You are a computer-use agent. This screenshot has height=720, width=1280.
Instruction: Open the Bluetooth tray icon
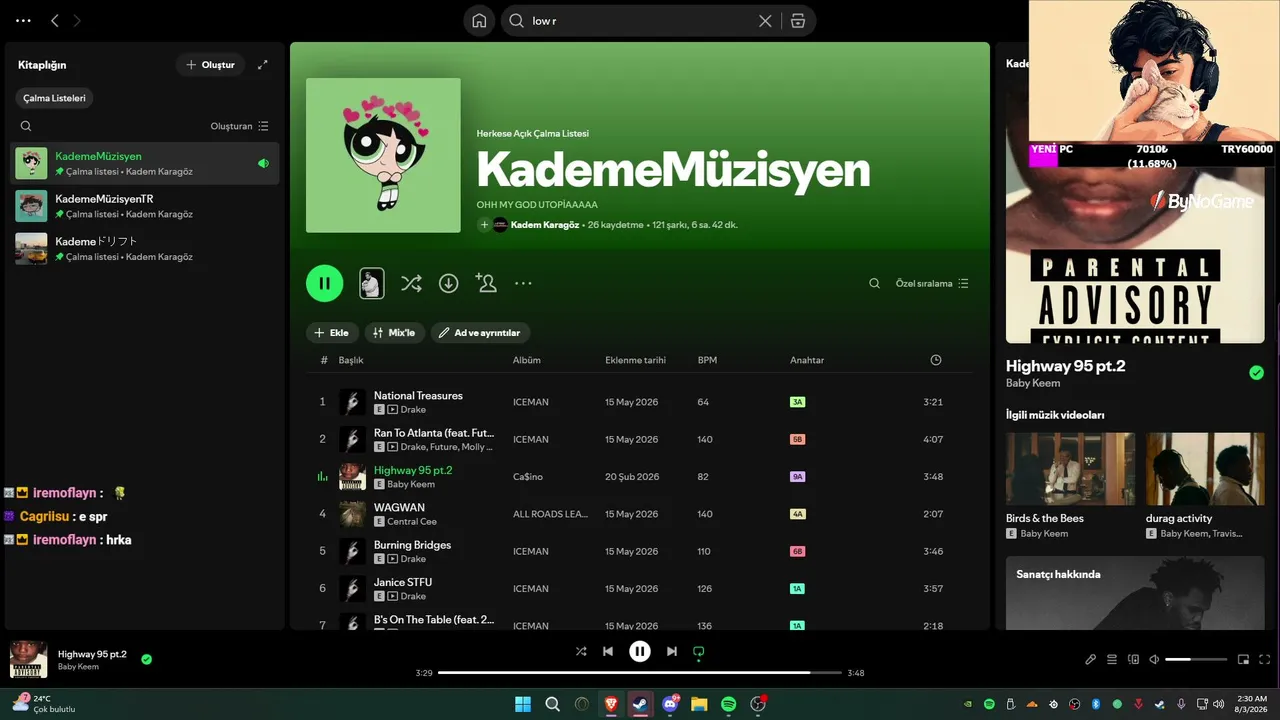[x=1096, y=704]
